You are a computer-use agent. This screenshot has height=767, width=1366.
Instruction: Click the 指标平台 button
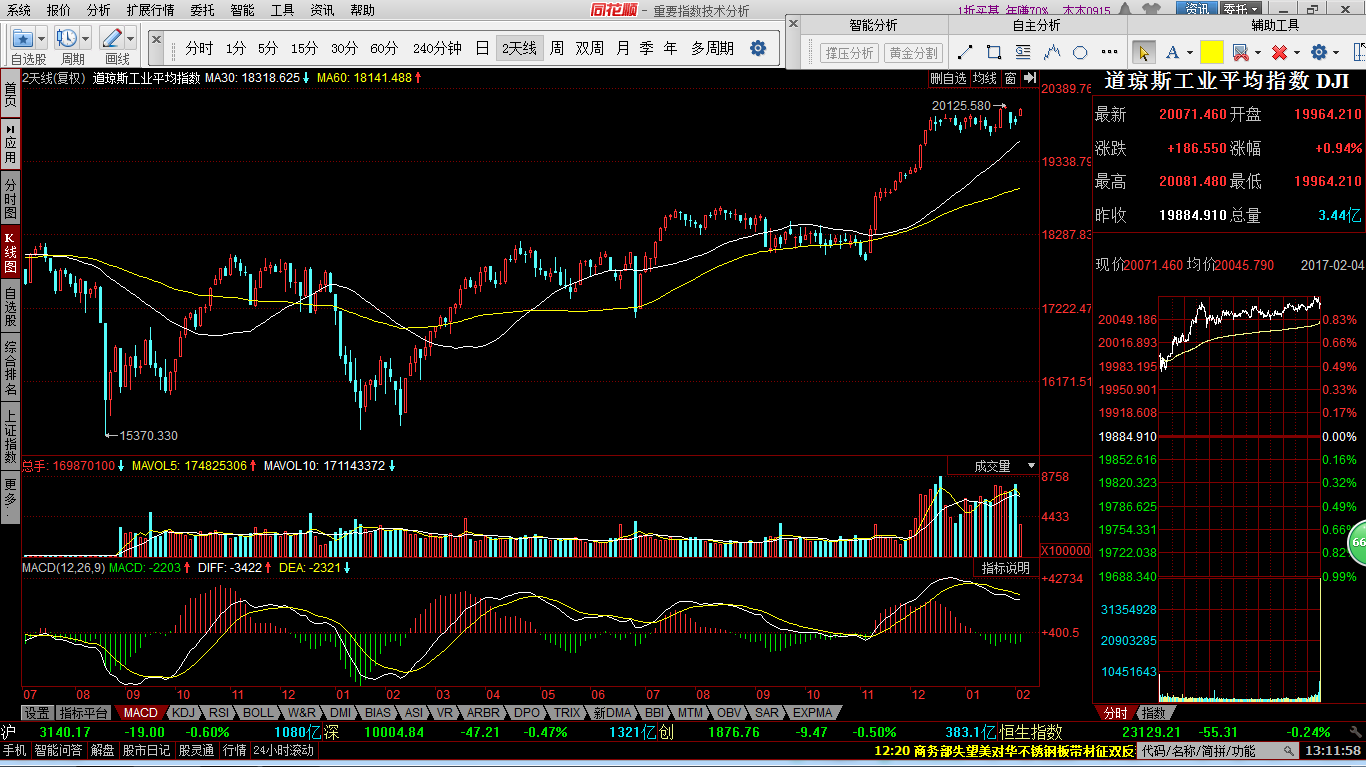[x=83, y=713]
